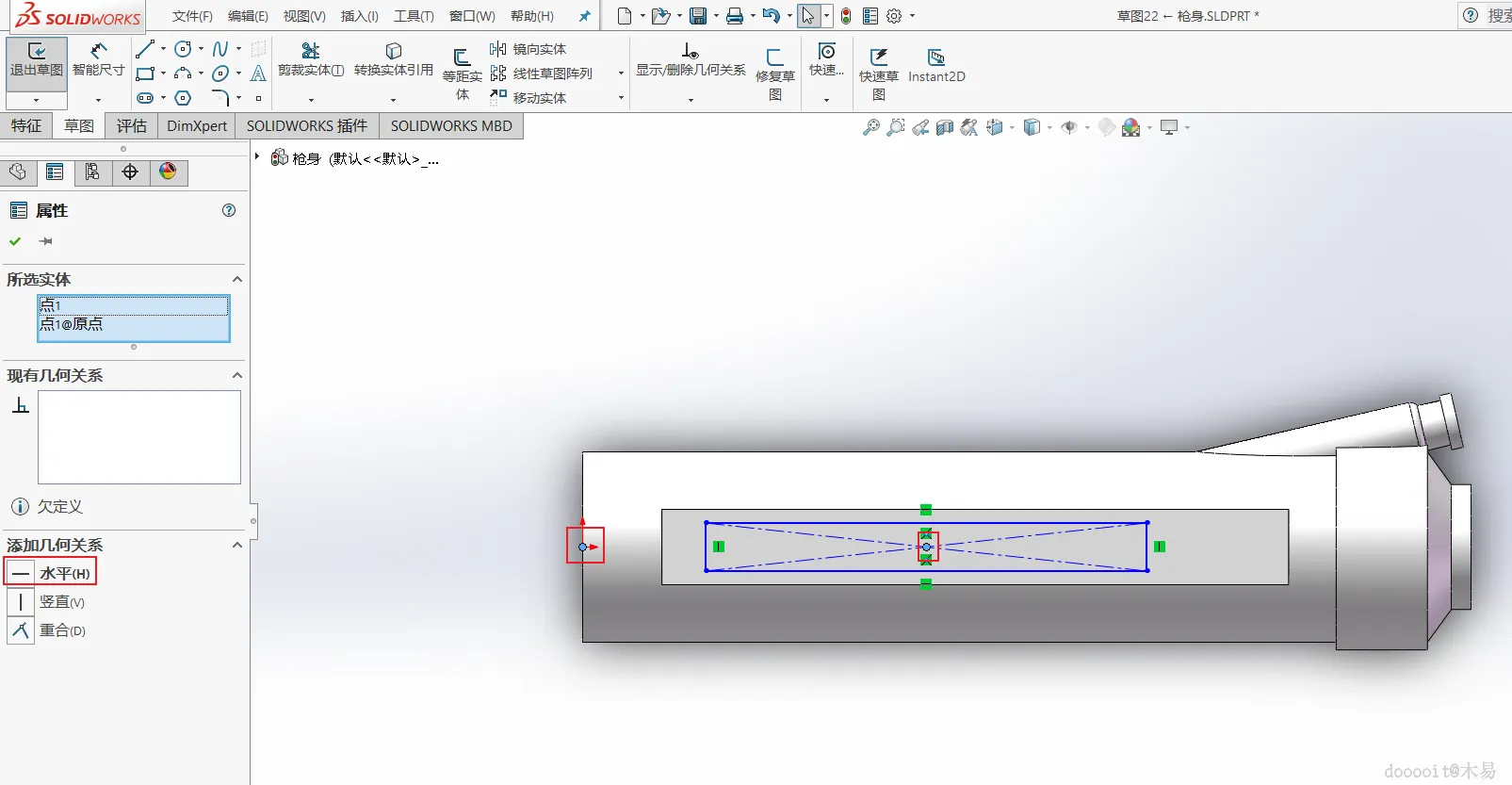Toggle the property panel pushpin
The height and width of the screenshot is (785, 1512).
point(45,241)
